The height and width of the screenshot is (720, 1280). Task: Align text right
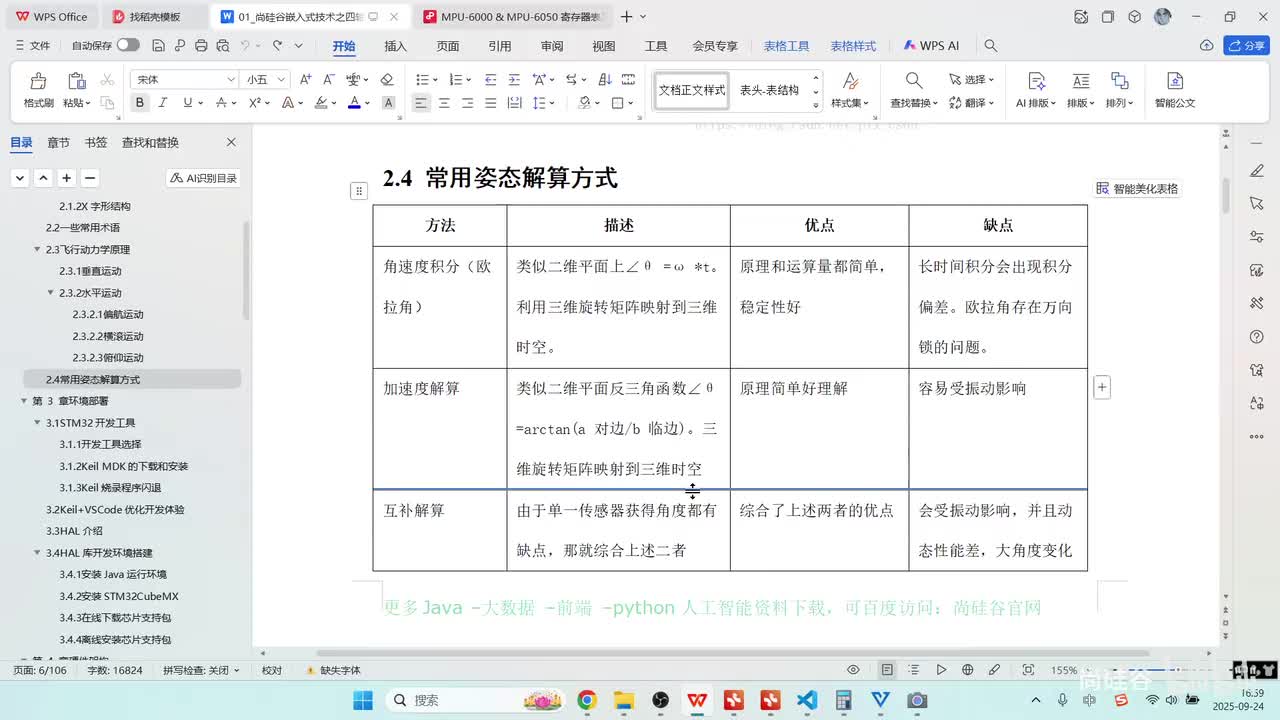[467, 103]
